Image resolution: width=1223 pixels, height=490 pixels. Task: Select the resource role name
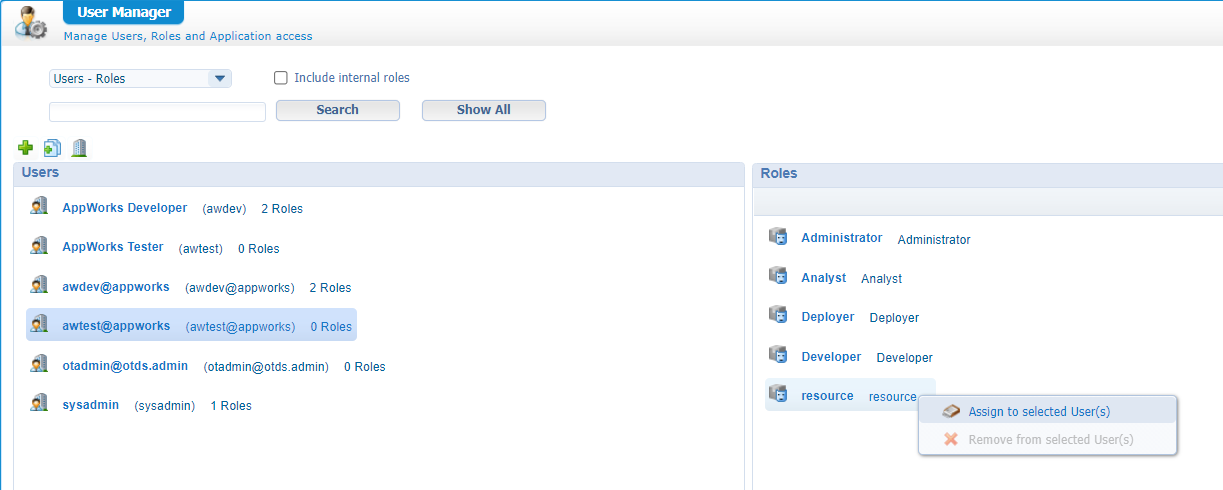coord(828,396)
